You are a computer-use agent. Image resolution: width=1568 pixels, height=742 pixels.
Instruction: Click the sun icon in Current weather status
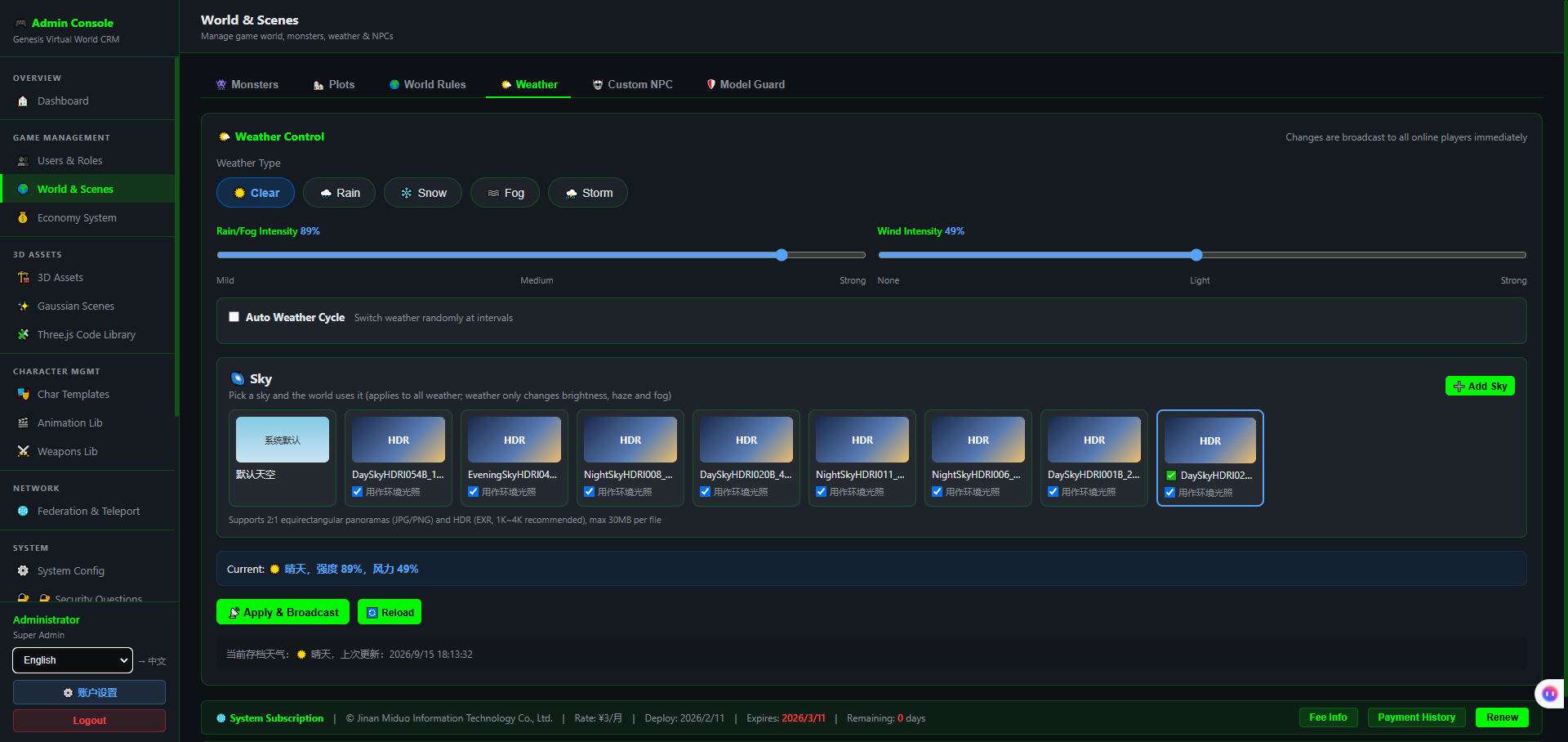[274, 570]
